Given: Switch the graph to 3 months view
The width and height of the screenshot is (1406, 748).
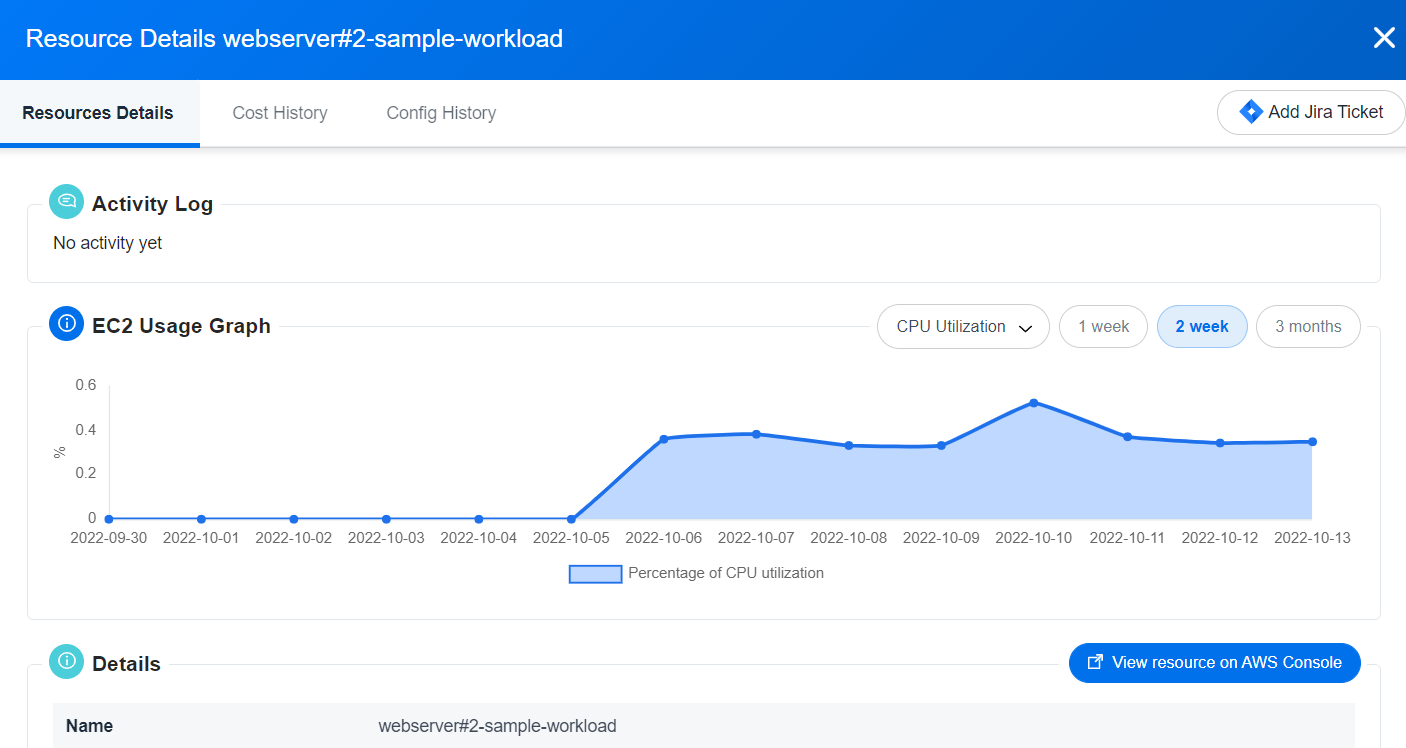Looking at the screenshot, I should [x=1308, y=326].
